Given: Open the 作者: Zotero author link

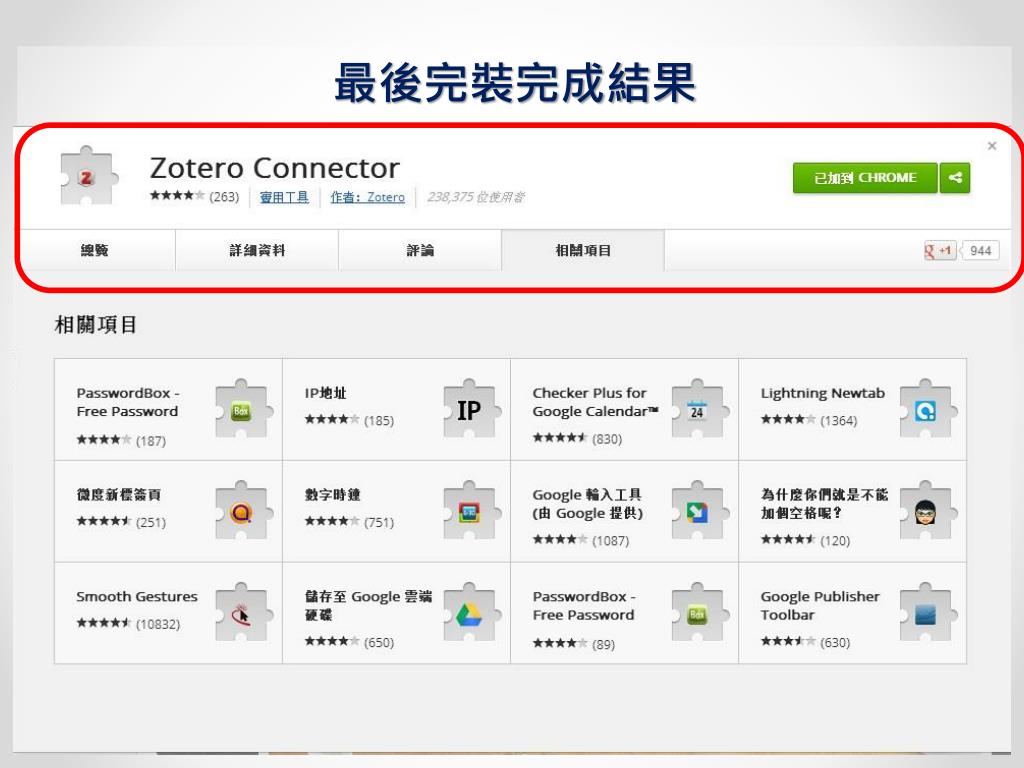Looking at the screenshot, I should (368, 197).
